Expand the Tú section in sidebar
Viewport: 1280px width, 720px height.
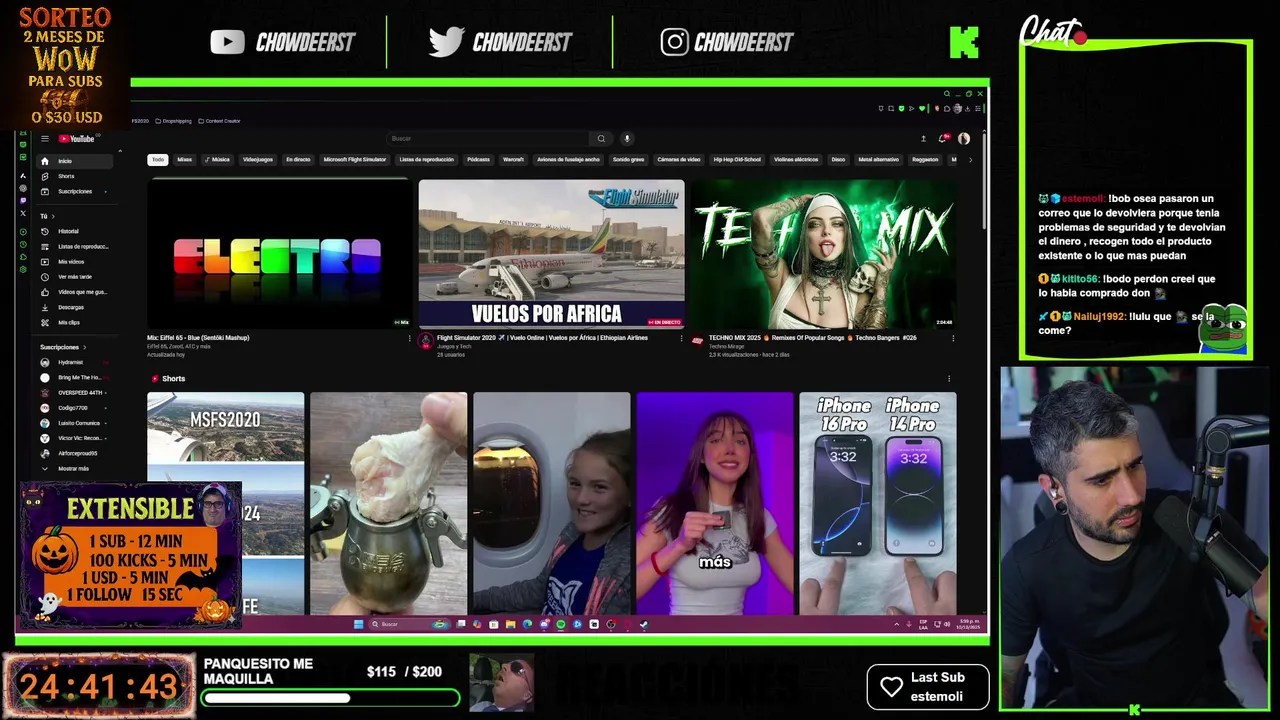point(47,216)
